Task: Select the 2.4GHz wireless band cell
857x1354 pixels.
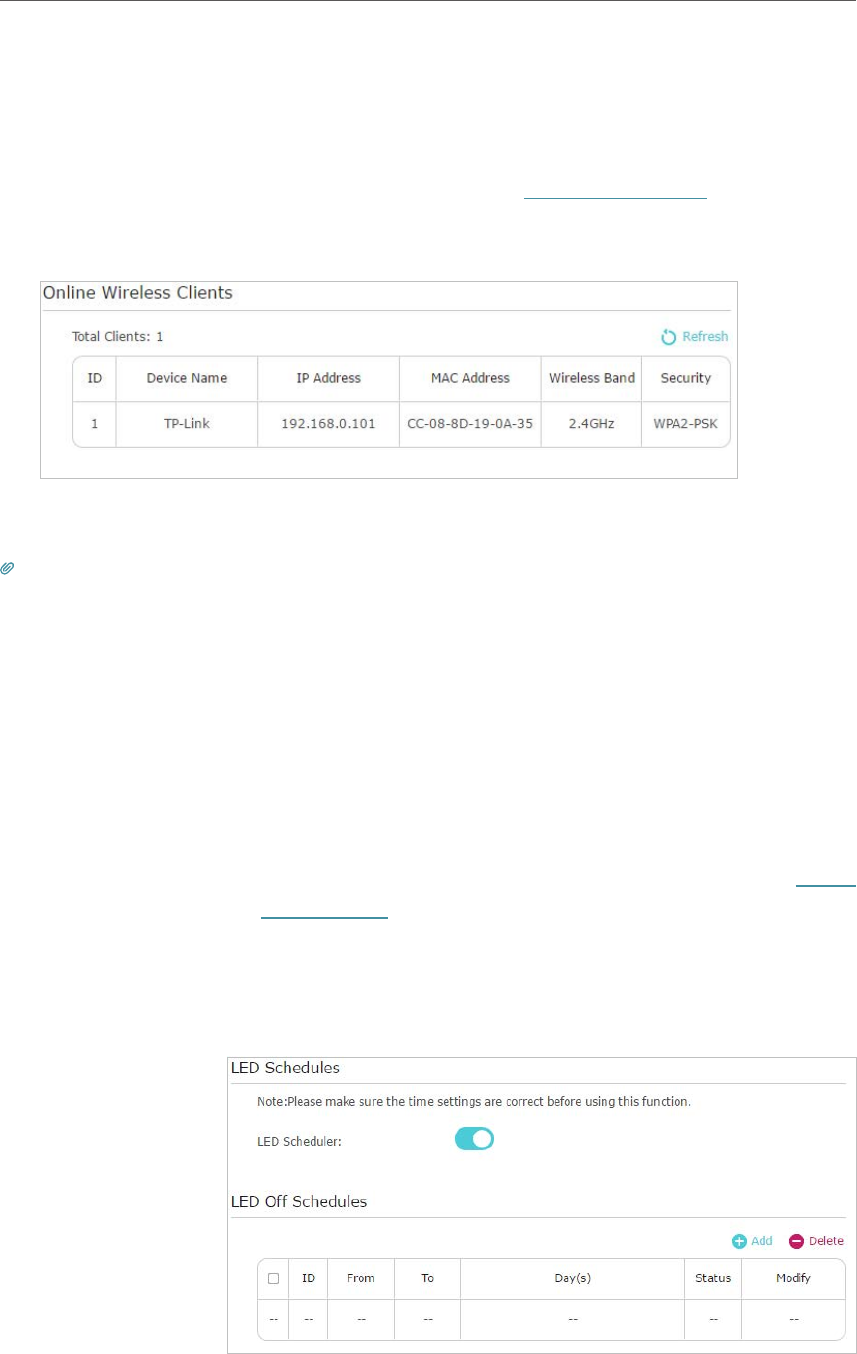Action: (592, 424)
